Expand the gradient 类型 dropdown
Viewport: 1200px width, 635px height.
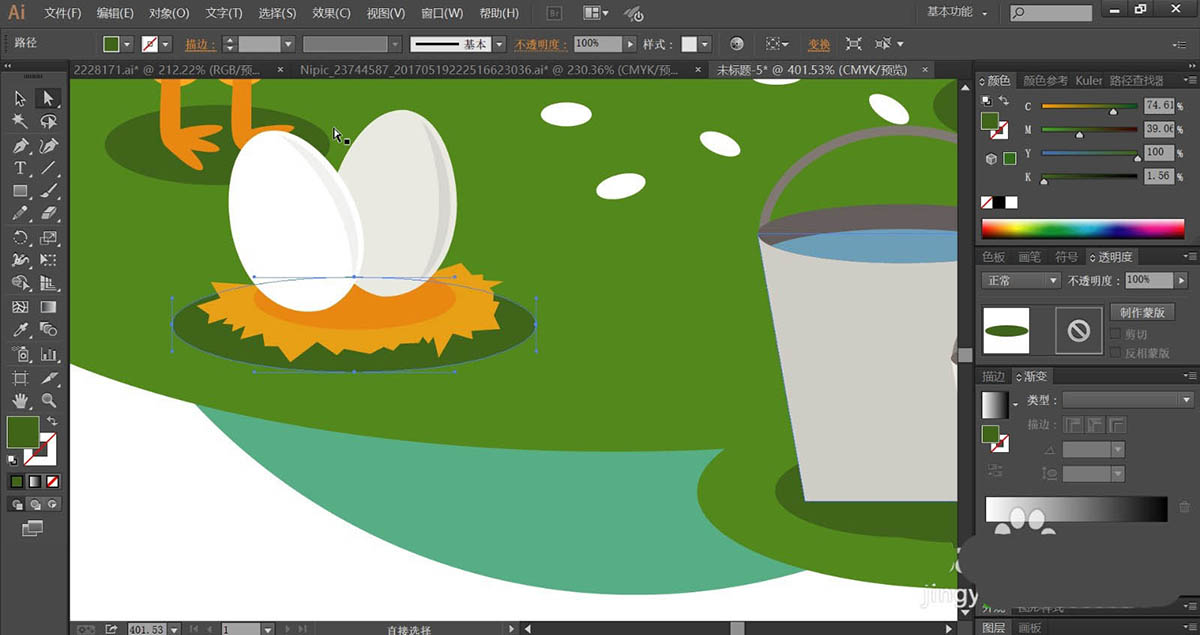coord(1127,400)
